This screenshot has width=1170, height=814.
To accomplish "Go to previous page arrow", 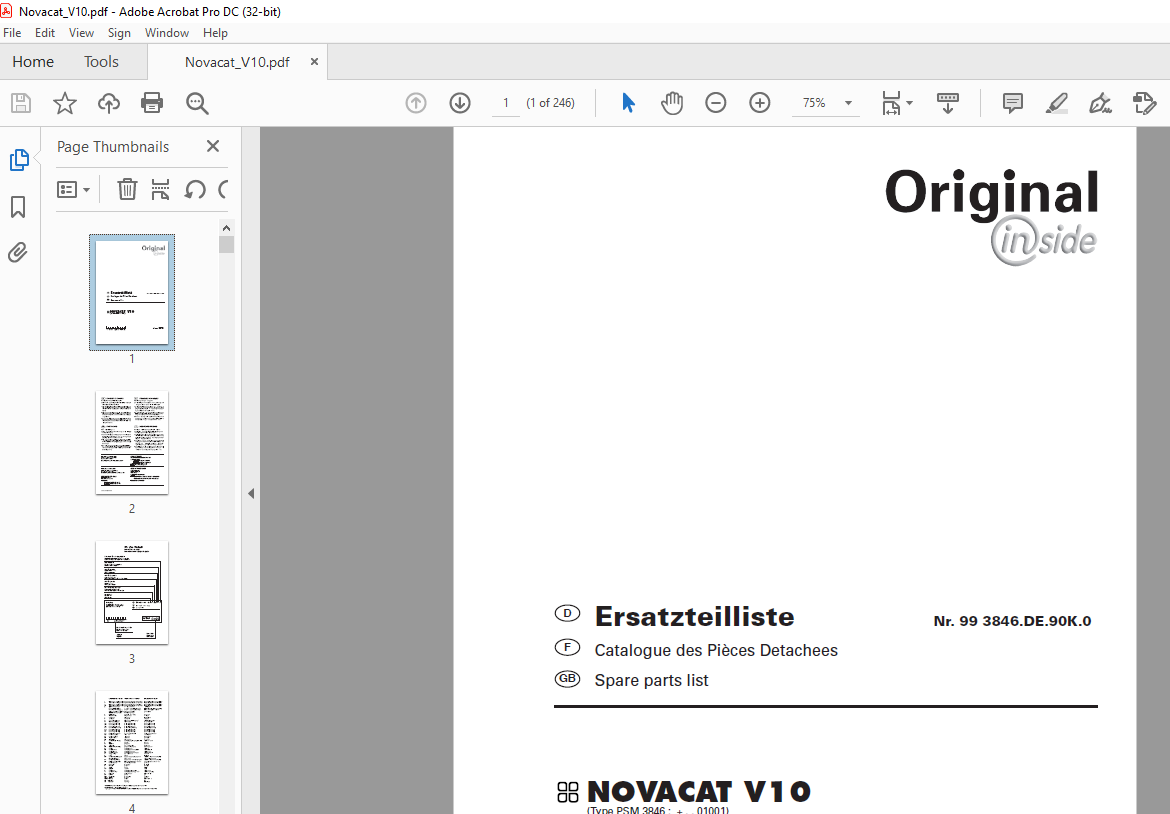I will tap(416, 103).
